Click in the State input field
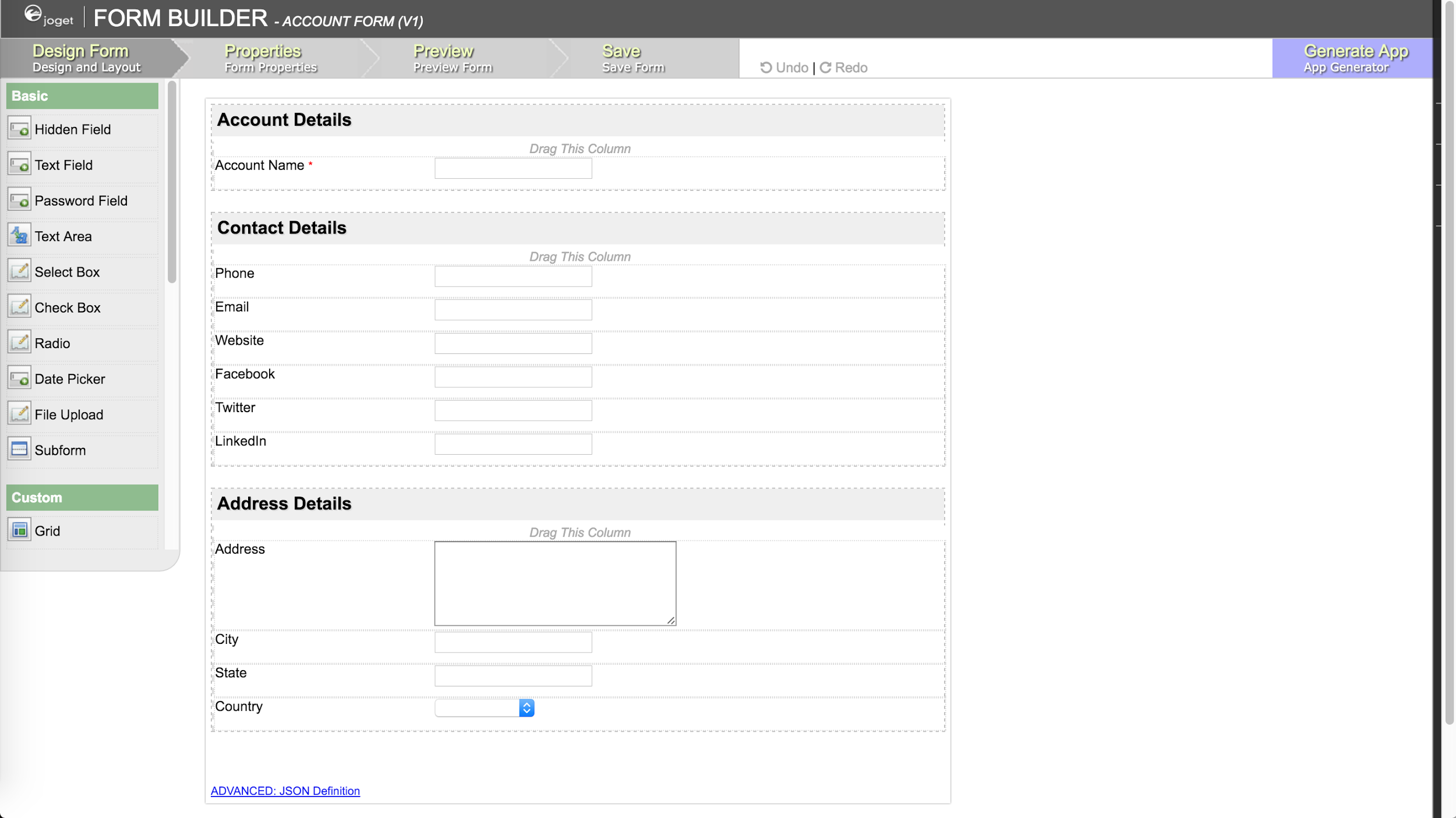This screenshot has height=818, width=1456. (513, 676)
